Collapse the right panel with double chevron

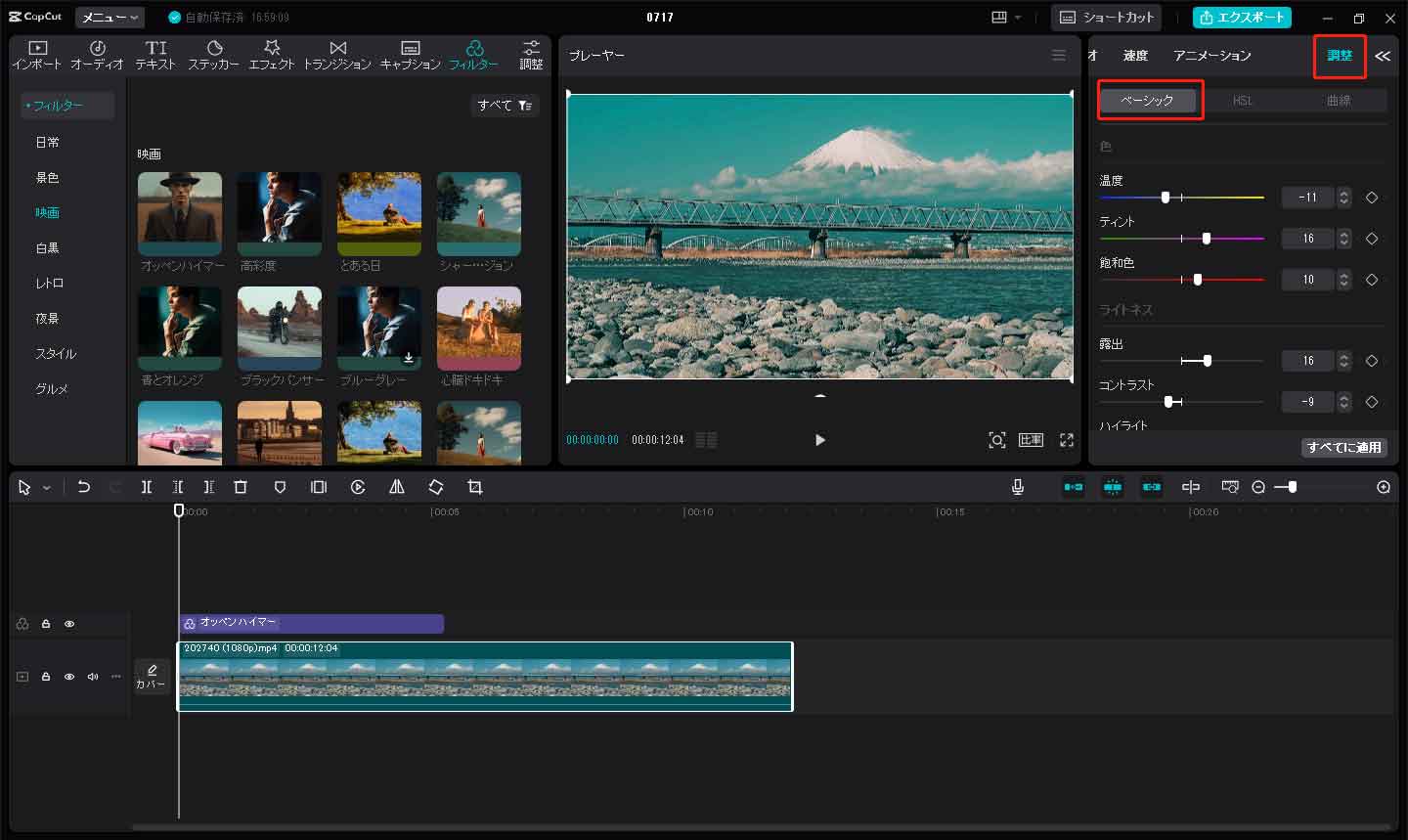[1383, 56]
